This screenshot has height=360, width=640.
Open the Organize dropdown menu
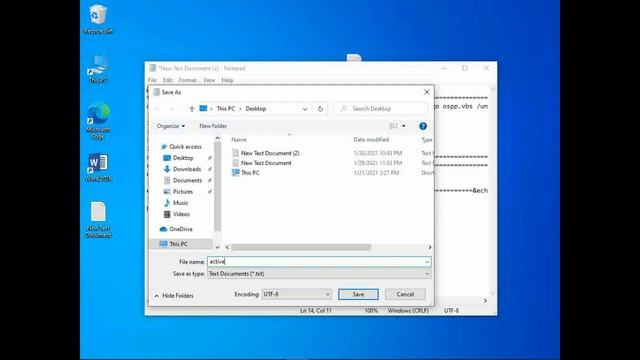point(171,126)
